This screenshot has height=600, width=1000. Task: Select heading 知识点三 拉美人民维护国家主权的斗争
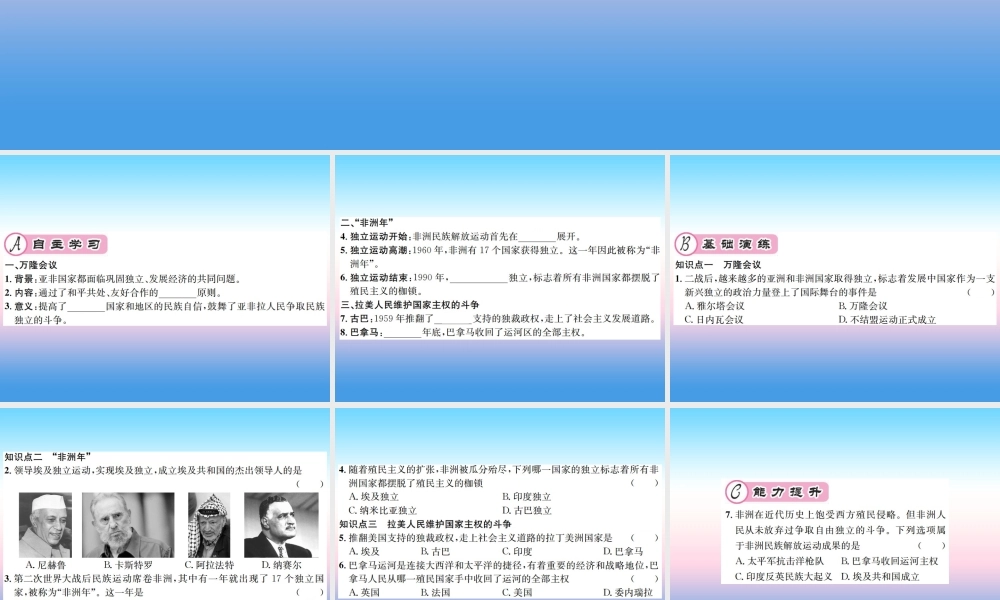point(425,524)
